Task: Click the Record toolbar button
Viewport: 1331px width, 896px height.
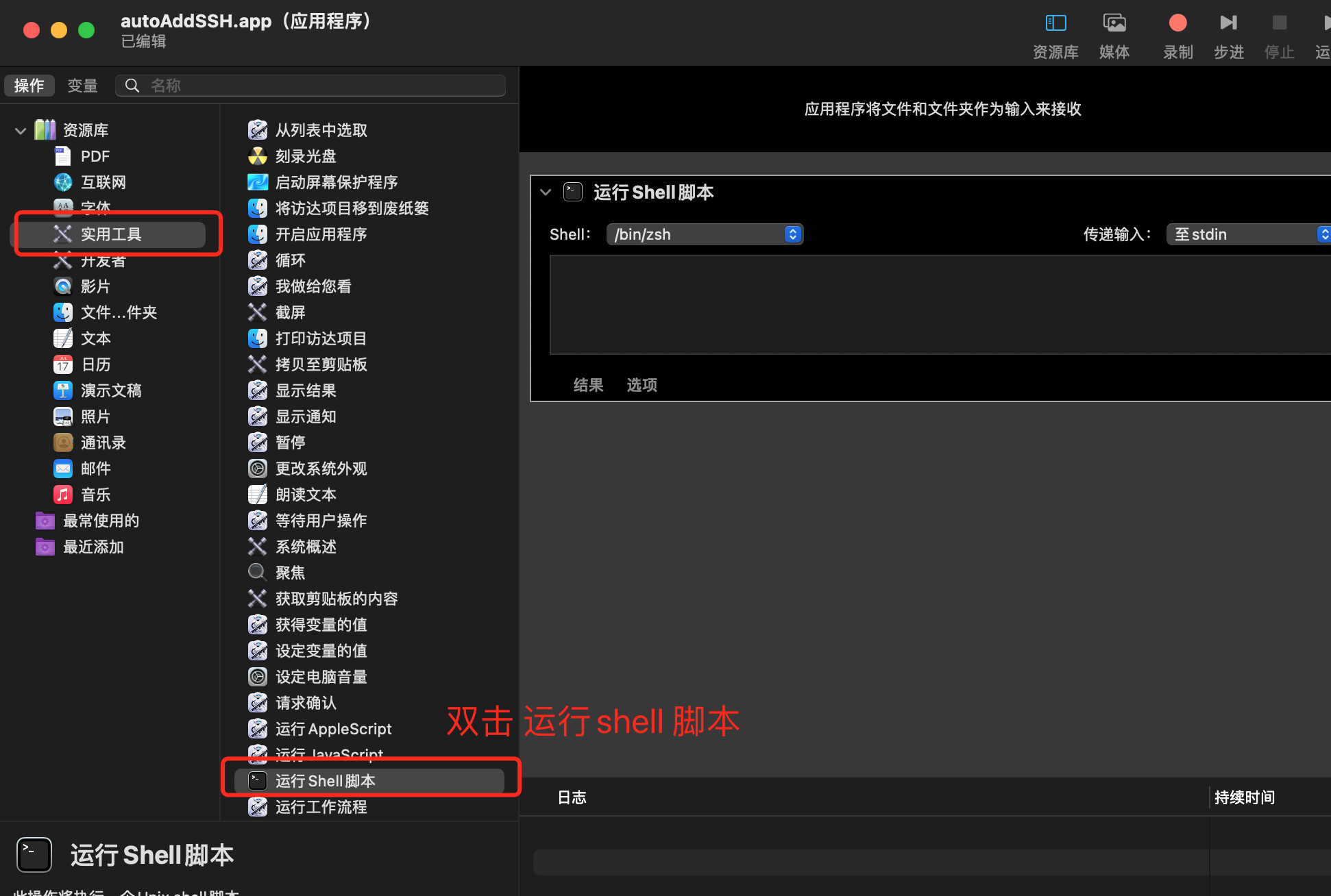Action: tap(1177, 23)
